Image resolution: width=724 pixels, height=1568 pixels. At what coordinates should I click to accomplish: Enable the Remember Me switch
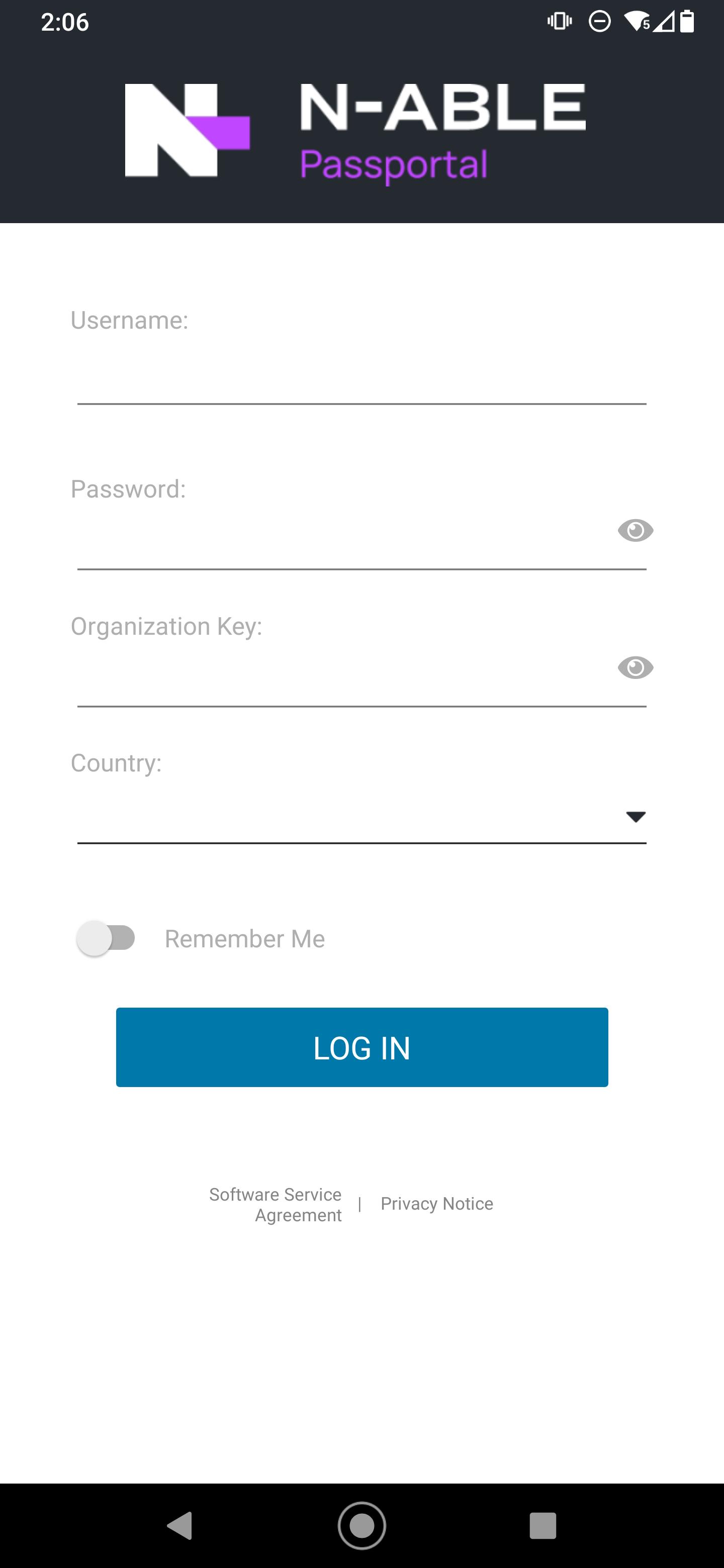coord(106,938)
